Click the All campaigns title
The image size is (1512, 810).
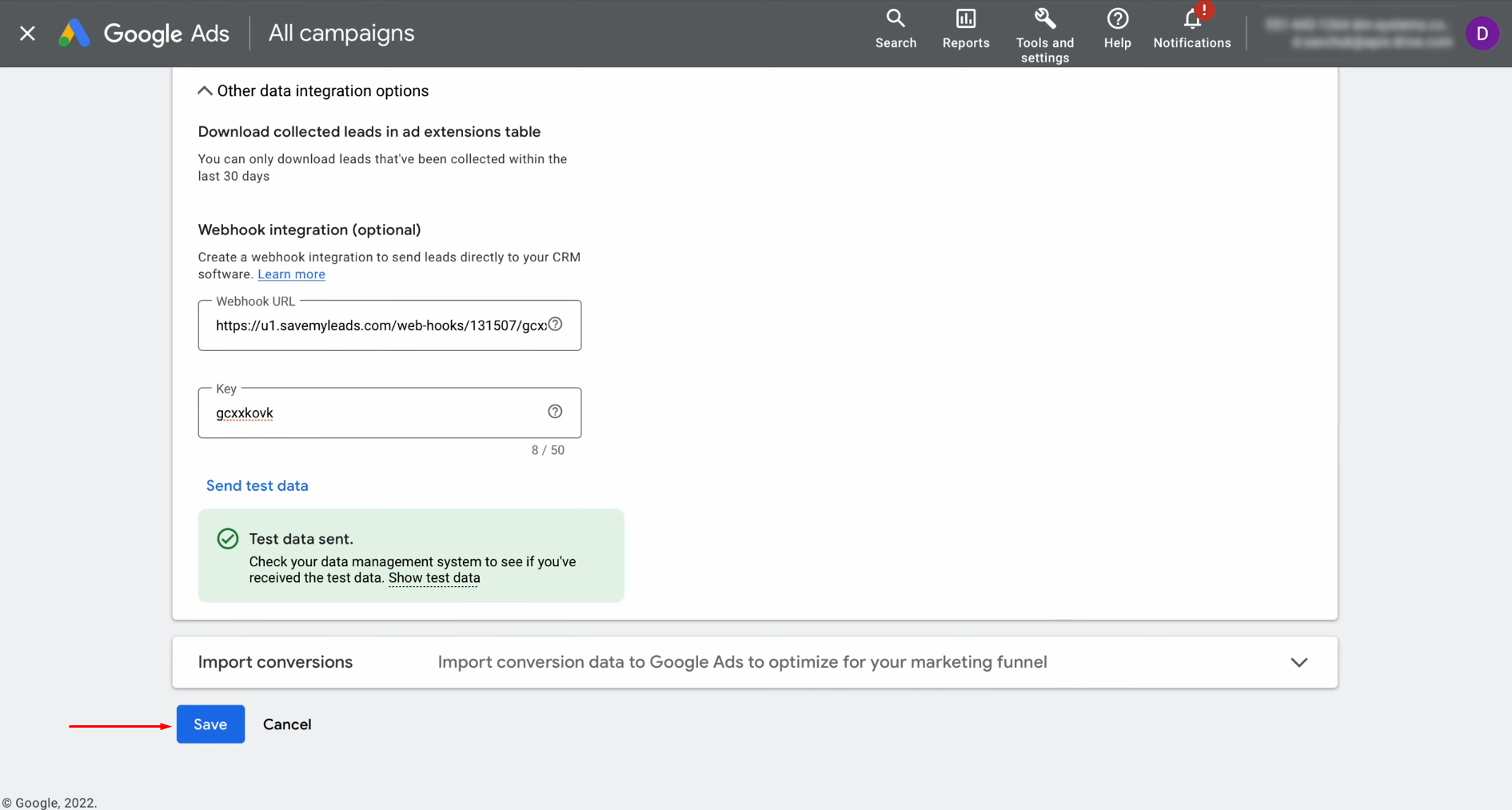[x=341, y=33]
